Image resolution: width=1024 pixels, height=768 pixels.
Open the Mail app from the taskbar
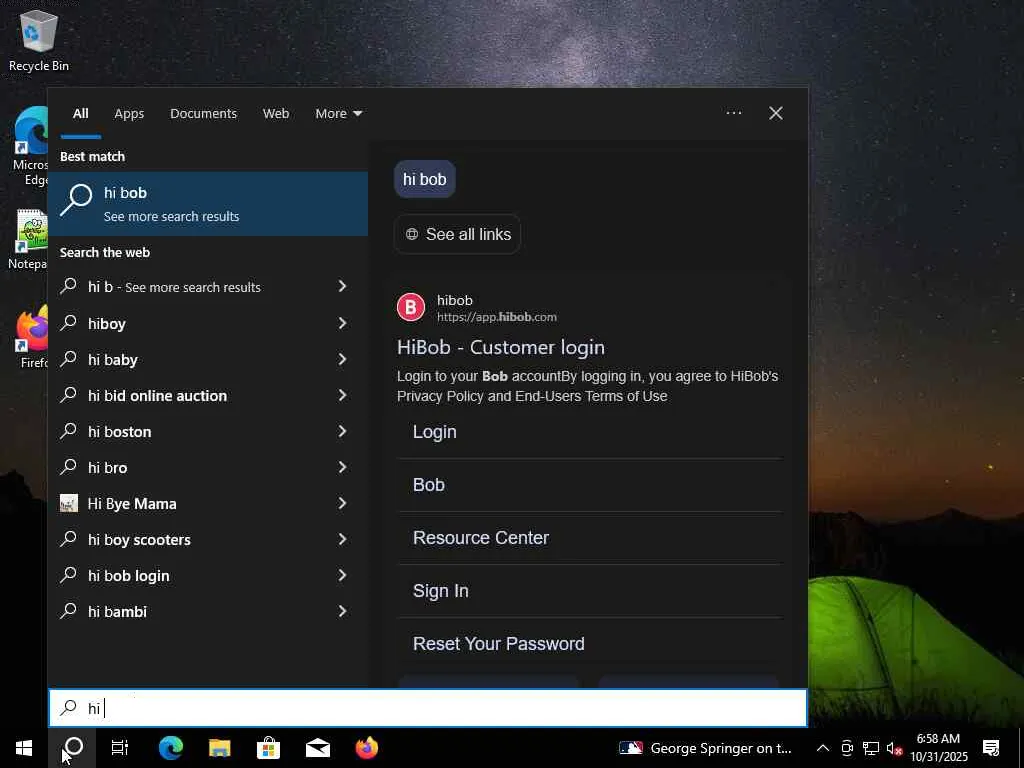[x=317, y=748]
